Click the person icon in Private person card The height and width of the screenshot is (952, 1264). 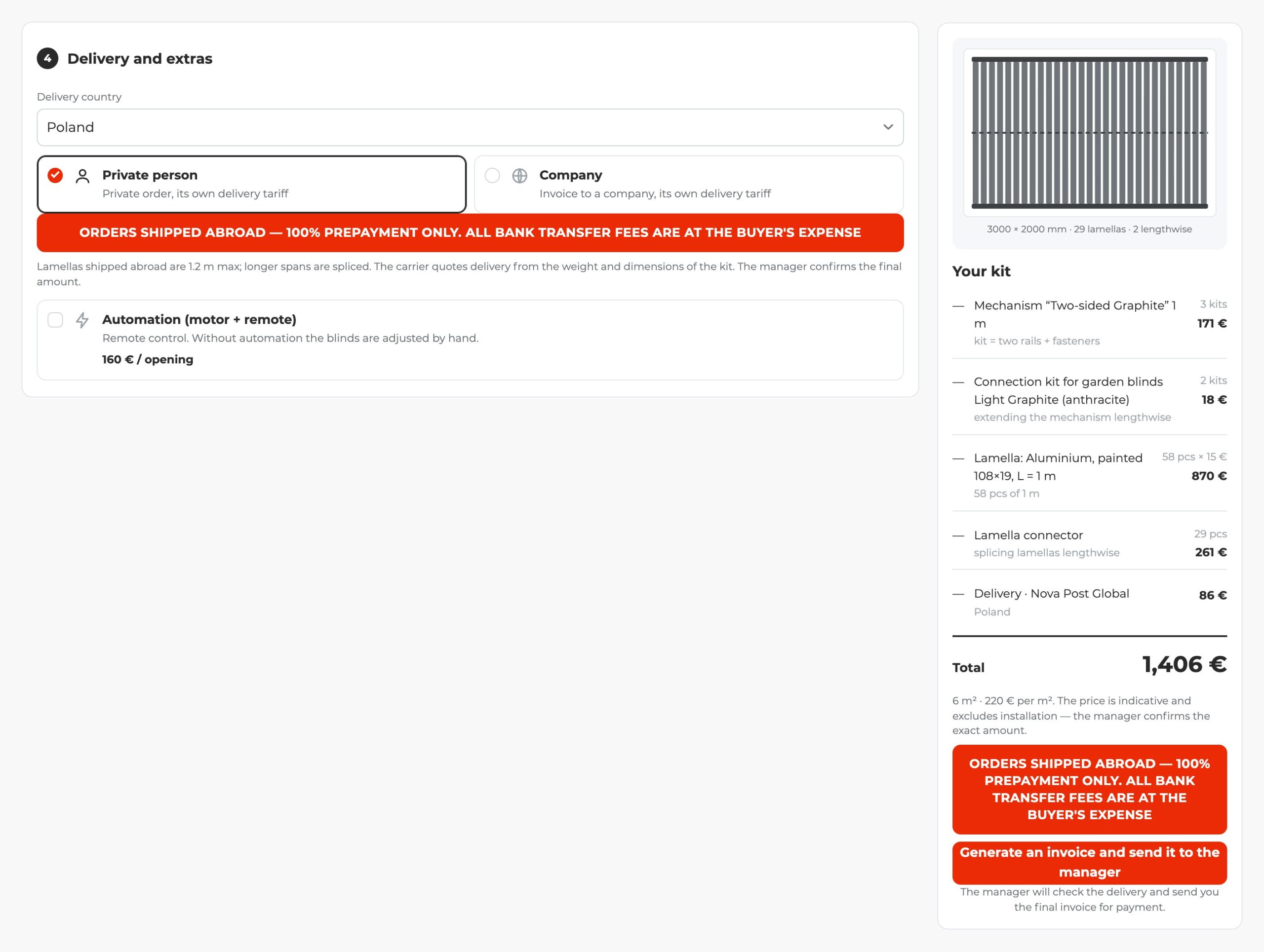pyautogui.click(x=82, y=176)
